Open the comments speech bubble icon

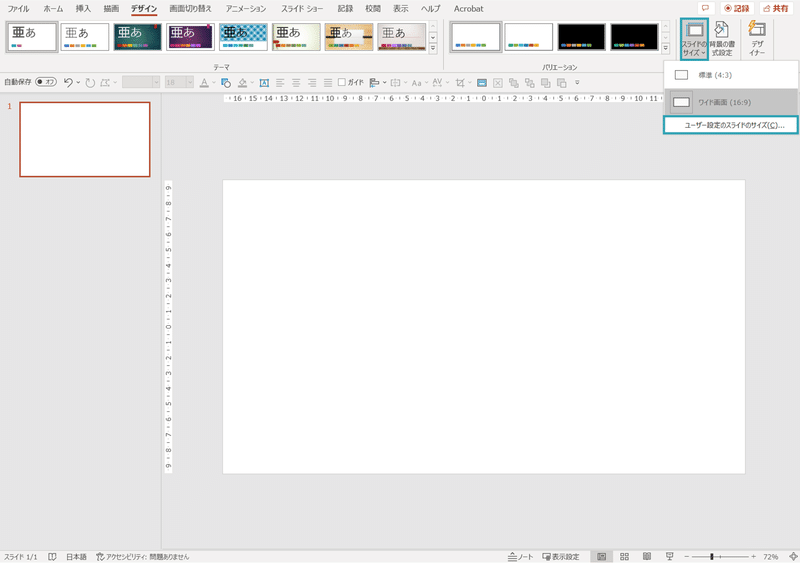pos(706,8)
